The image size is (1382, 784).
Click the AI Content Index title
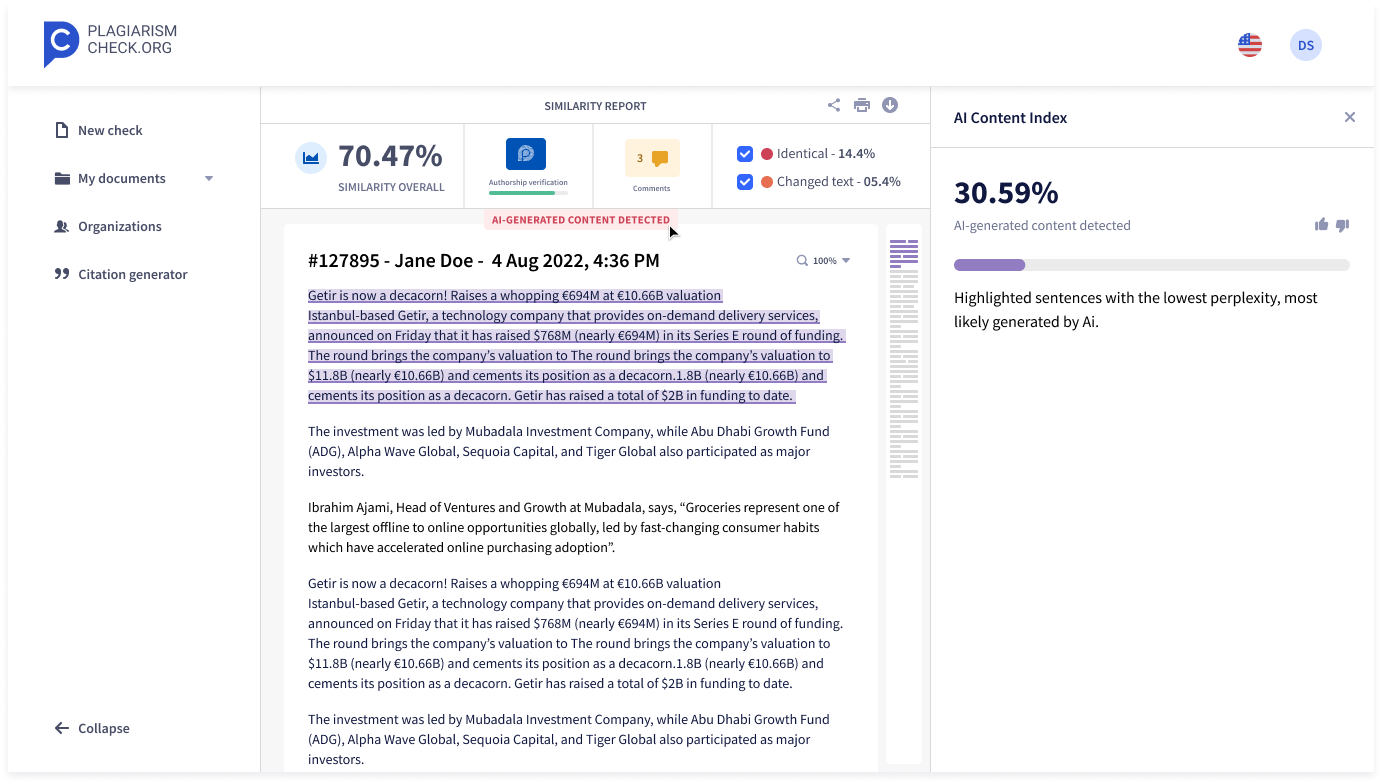pyautogui.click(x=1010, y=117)
